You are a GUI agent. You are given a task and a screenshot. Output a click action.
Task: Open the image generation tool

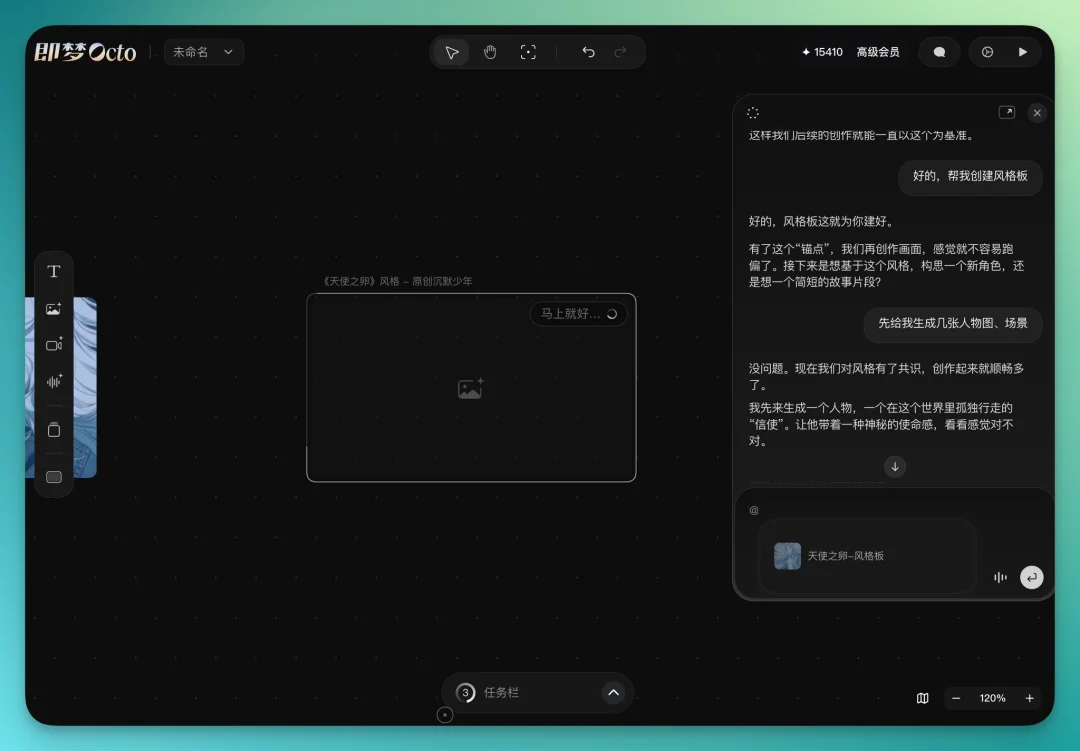[54, 309]
